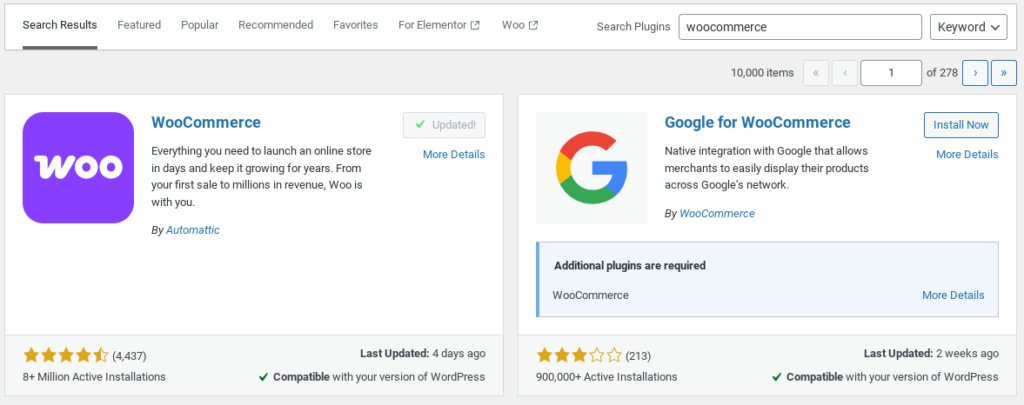
Task: Open the Automattic author link
Action: point(193,230)
